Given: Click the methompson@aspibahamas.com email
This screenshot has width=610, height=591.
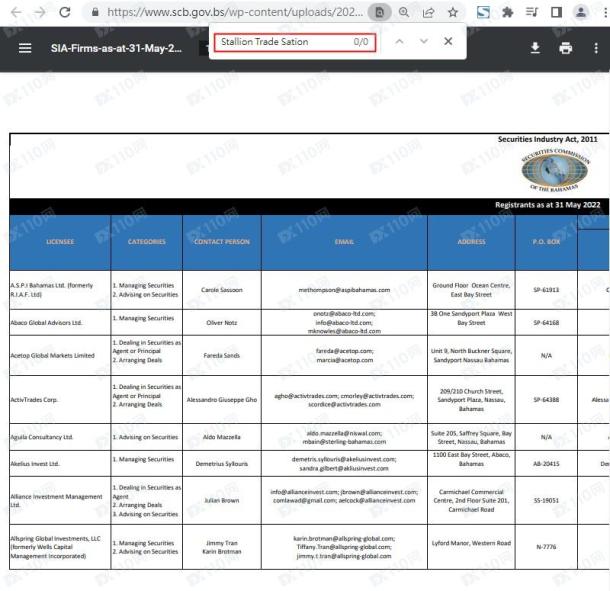Looking at the screenshot, I should [x=344, y=290].
